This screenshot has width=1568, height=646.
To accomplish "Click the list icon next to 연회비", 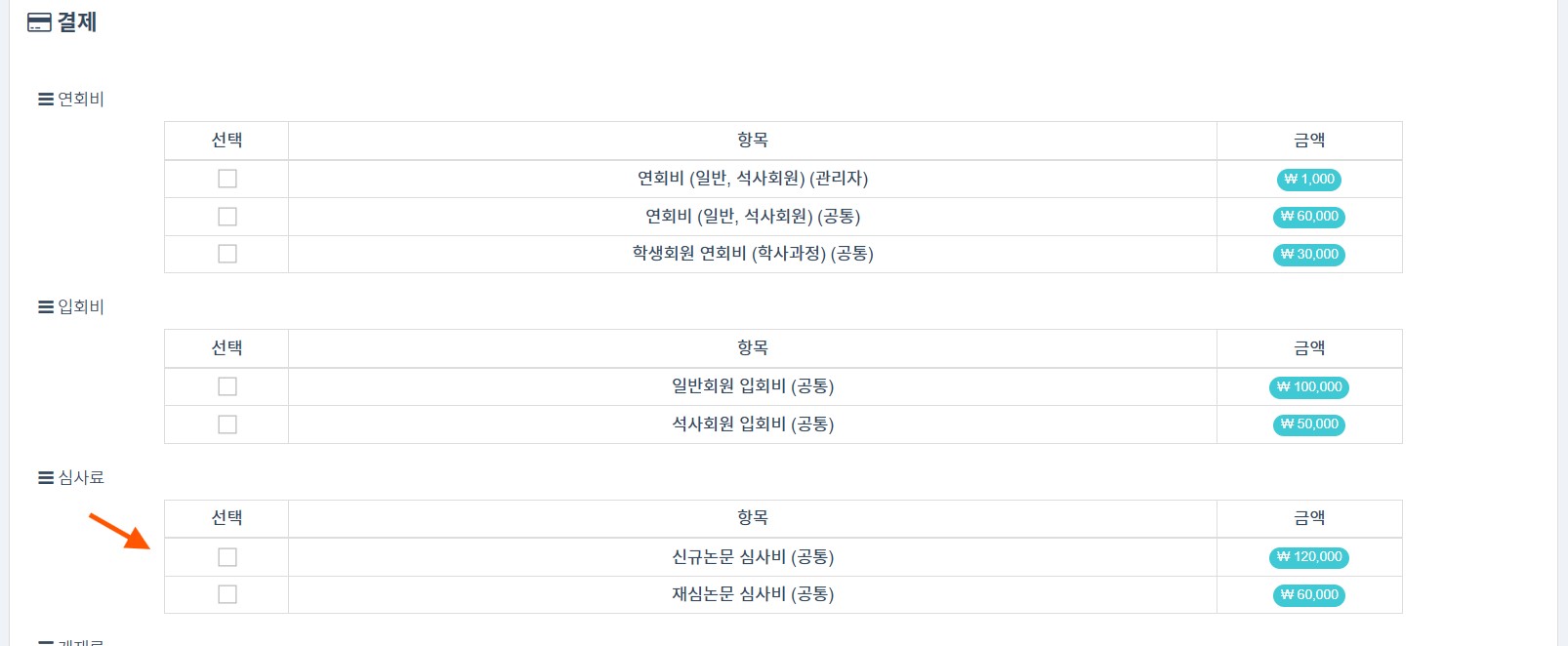I will pos(46,100).
